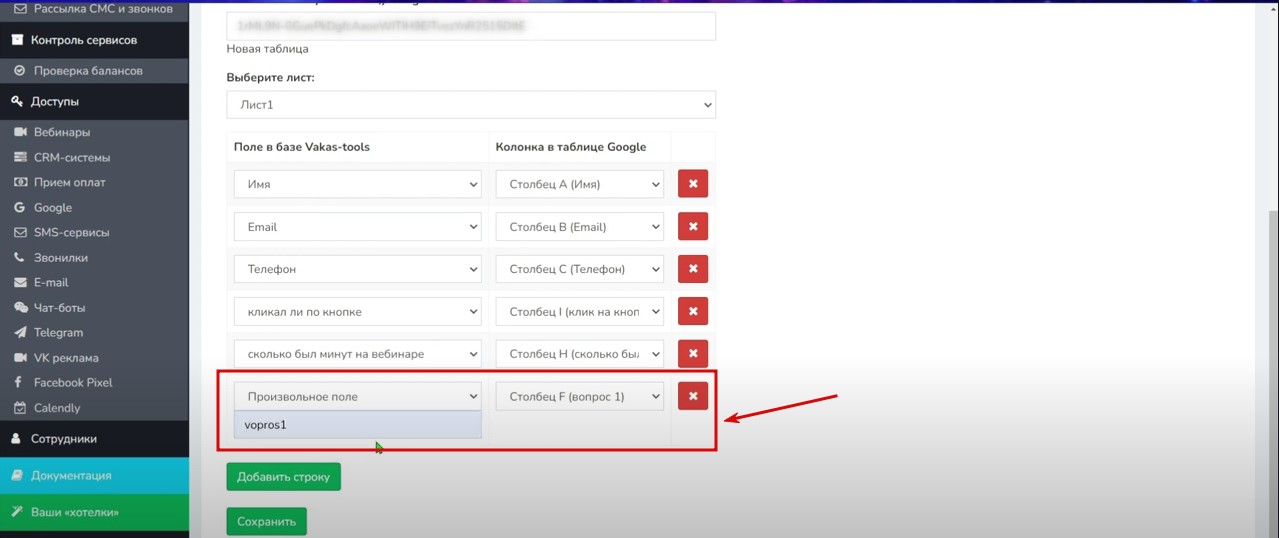Viewport: 1279px width, 538px height.
Task: Go to Проверка балансов menu item
Action: pos(87,71)
